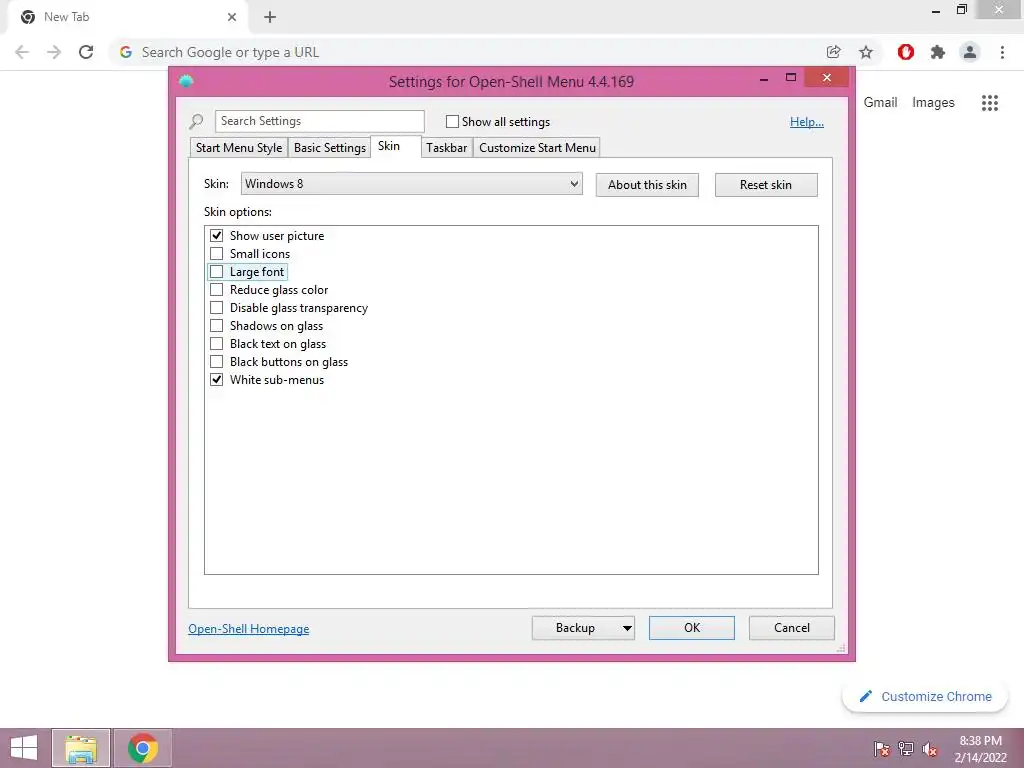Go back using Chrome's back arrow
The height and width of the screenshot is (768, 1024).
22,52
